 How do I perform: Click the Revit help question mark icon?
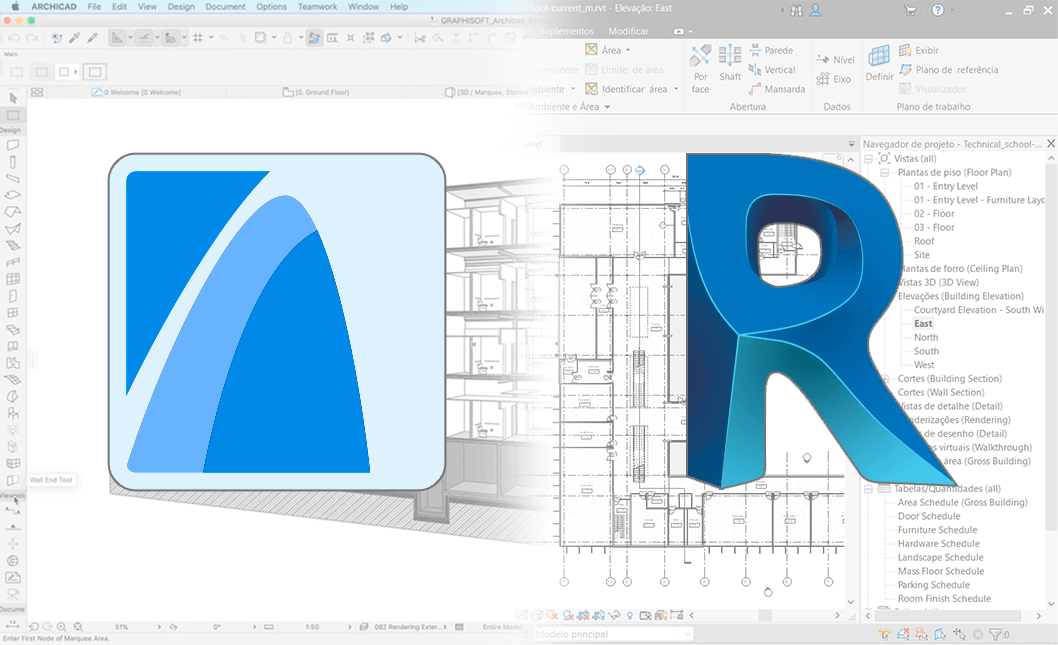(x=938, y=10)
